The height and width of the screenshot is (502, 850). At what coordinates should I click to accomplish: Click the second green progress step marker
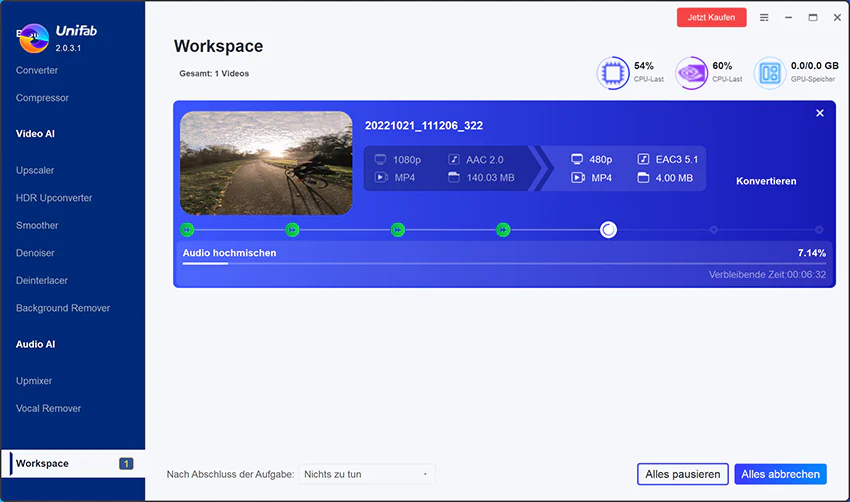292,230
